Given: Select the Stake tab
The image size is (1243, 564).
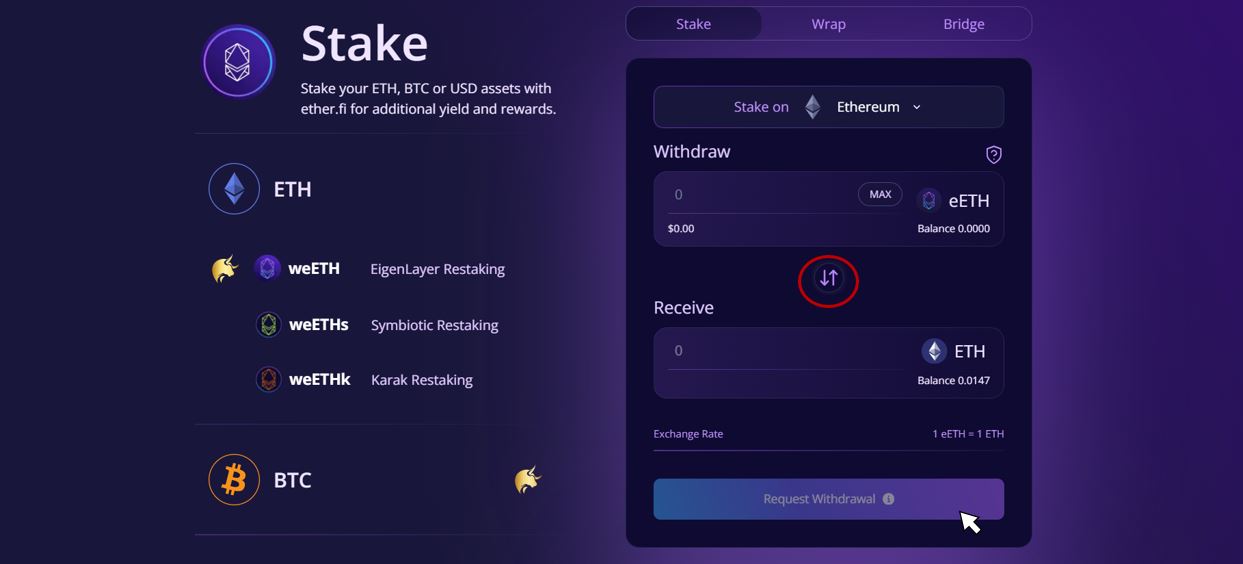Looking at the screenshot, I should (693, 24).
